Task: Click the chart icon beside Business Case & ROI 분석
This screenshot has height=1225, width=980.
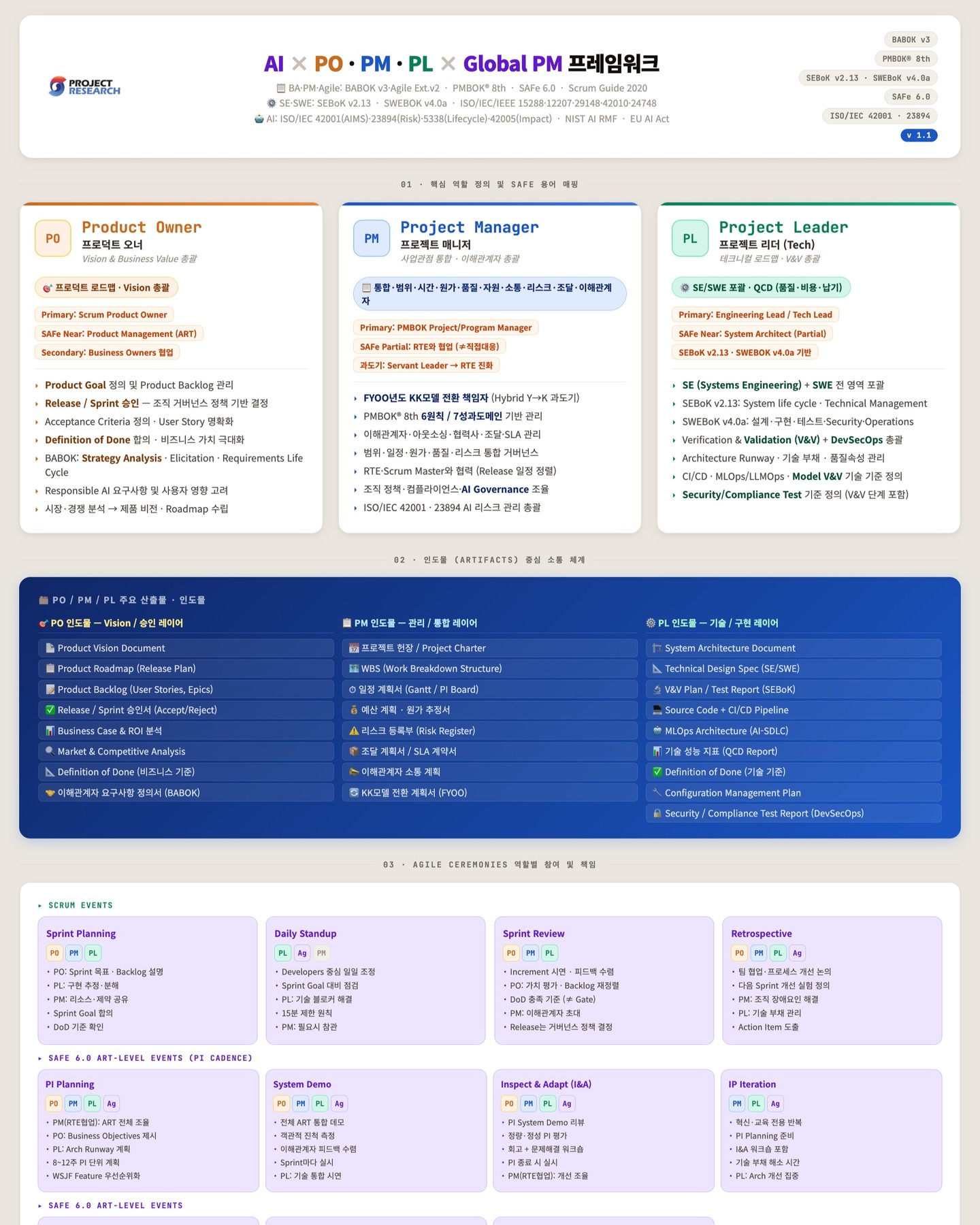Action: [50, 730]
